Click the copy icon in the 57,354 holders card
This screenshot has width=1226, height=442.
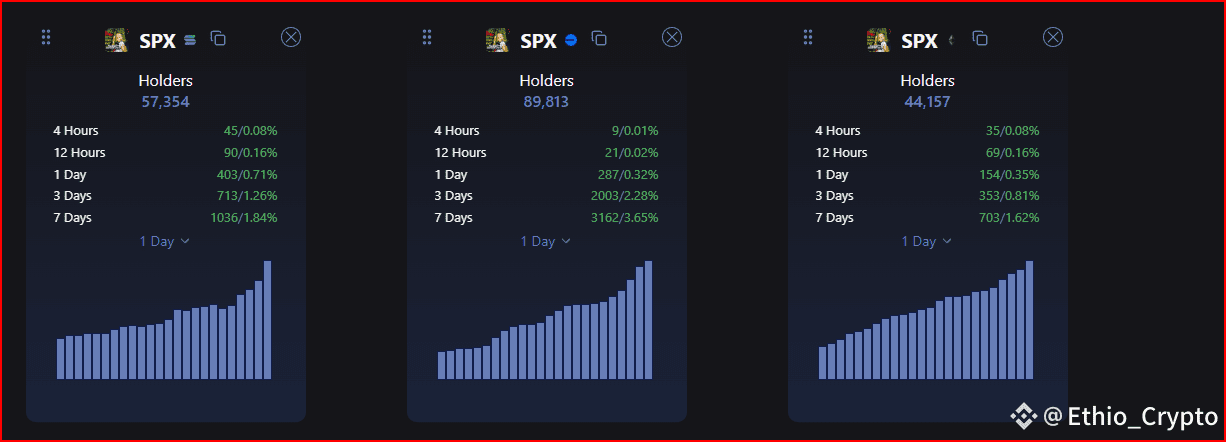click(218, 39)
